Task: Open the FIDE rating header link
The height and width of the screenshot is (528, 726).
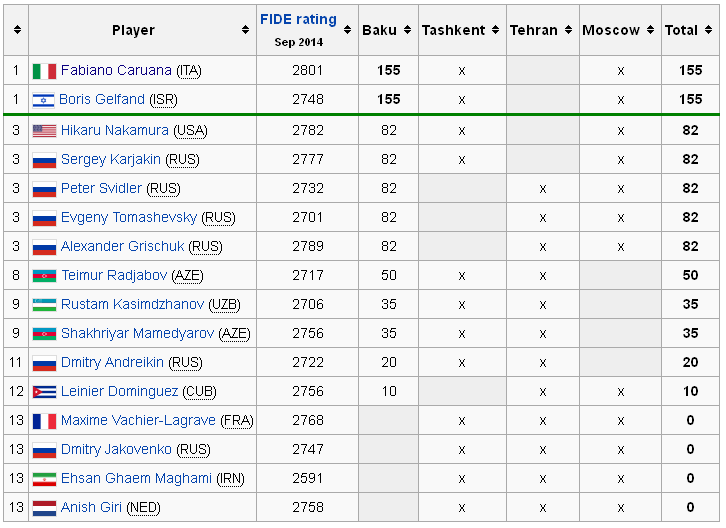Action: [x=298, y=19]
